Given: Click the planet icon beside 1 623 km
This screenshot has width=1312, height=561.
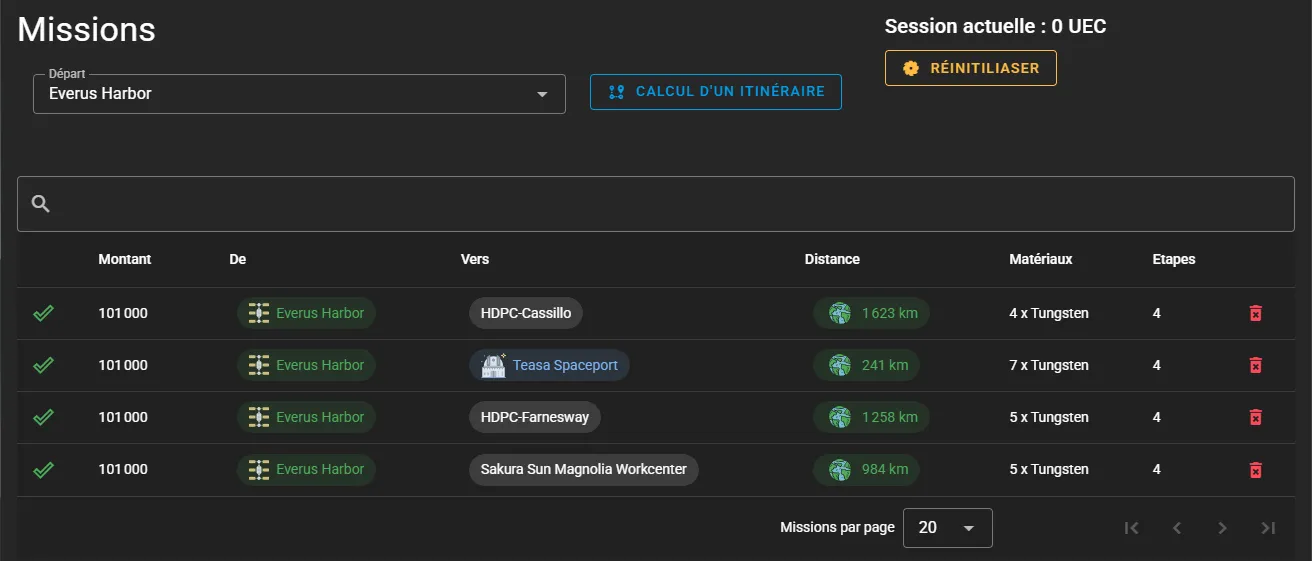Looking at the screenshot, I should pos(840,313).
